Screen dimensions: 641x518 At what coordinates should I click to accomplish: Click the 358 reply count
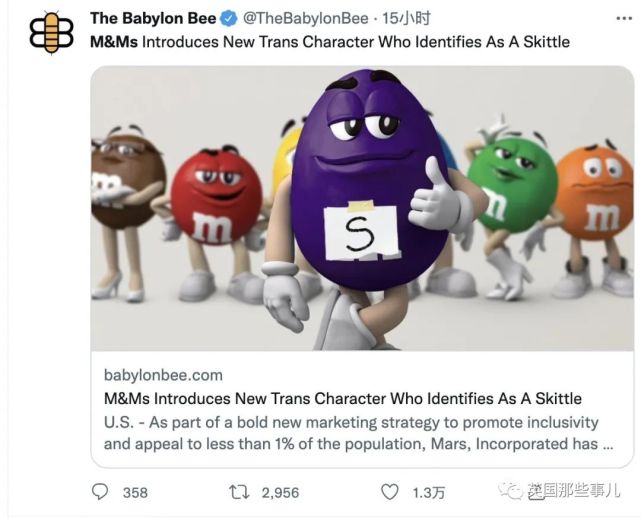coord(134,492)
